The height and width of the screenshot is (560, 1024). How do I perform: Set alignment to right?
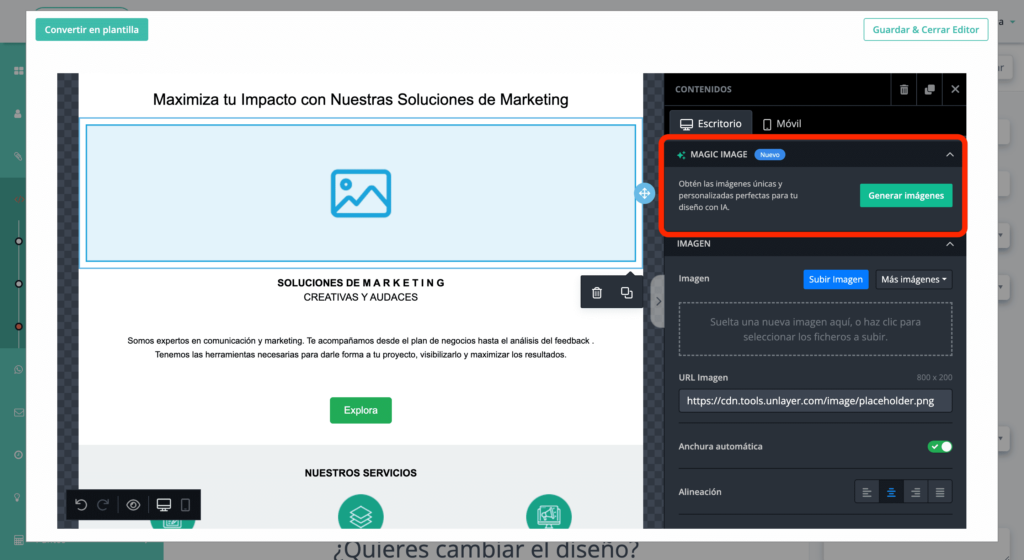916,492
